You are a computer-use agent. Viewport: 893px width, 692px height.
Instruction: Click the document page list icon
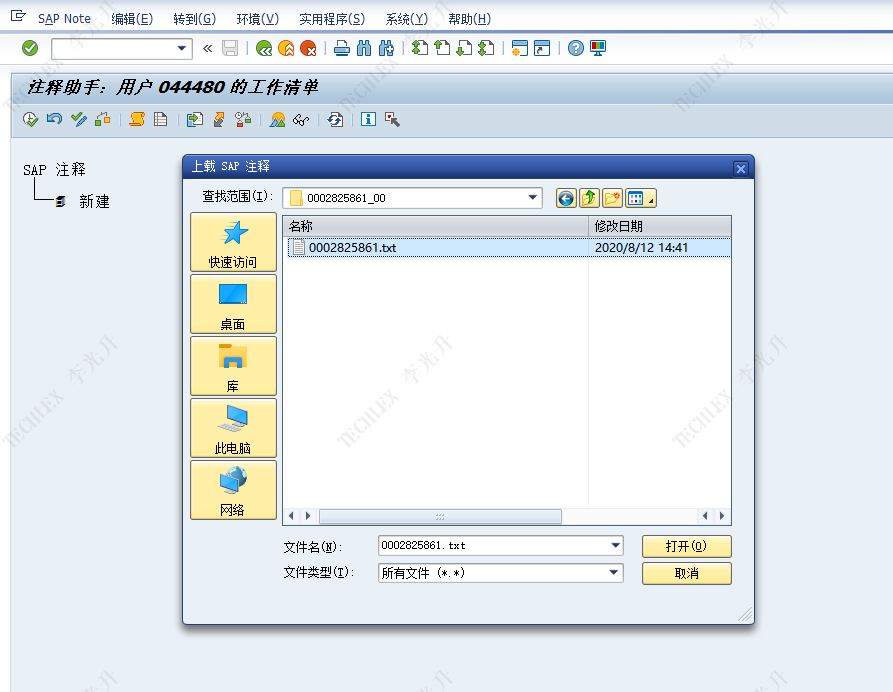[x=161, y=120]
